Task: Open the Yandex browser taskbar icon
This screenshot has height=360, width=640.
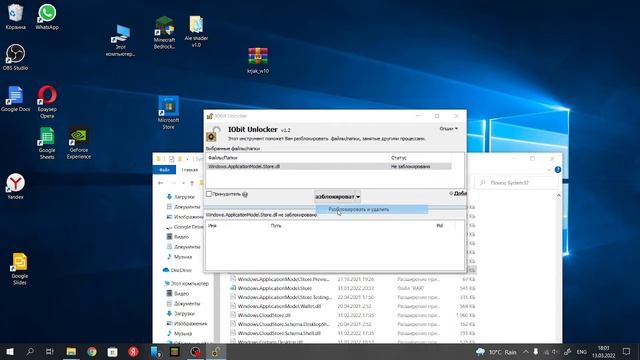Action: click(x=133, y=351)
